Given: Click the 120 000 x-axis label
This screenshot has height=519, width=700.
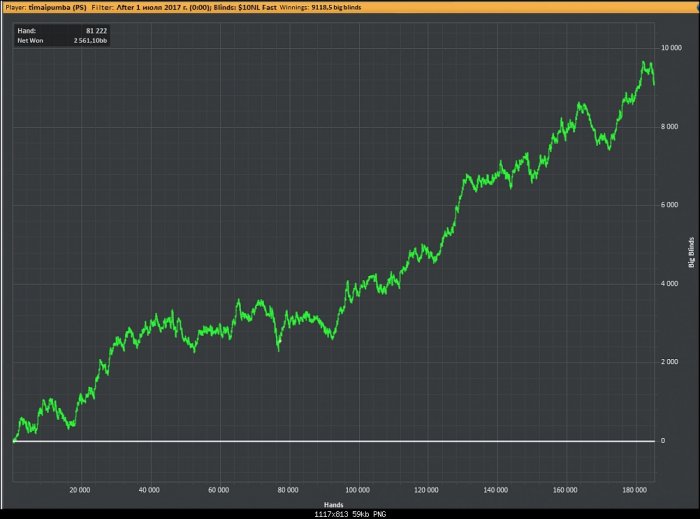Looking at the screenshot, I should tap(426, 490).
